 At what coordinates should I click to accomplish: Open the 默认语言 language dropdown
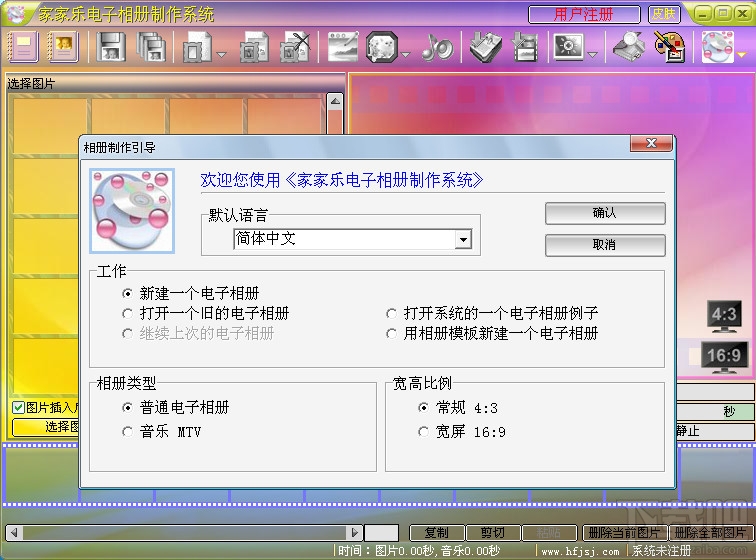(x=463, y=239)
